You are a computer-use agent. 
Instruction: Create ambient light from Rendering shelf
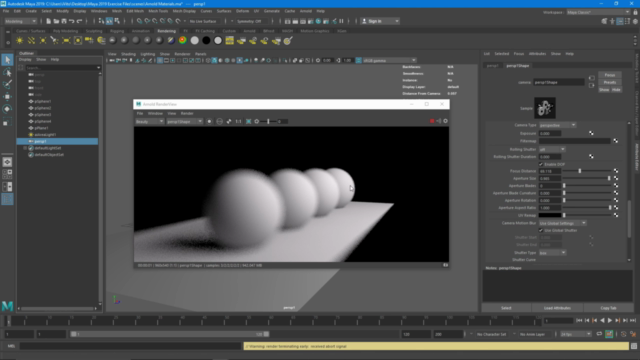coord(20,40)
